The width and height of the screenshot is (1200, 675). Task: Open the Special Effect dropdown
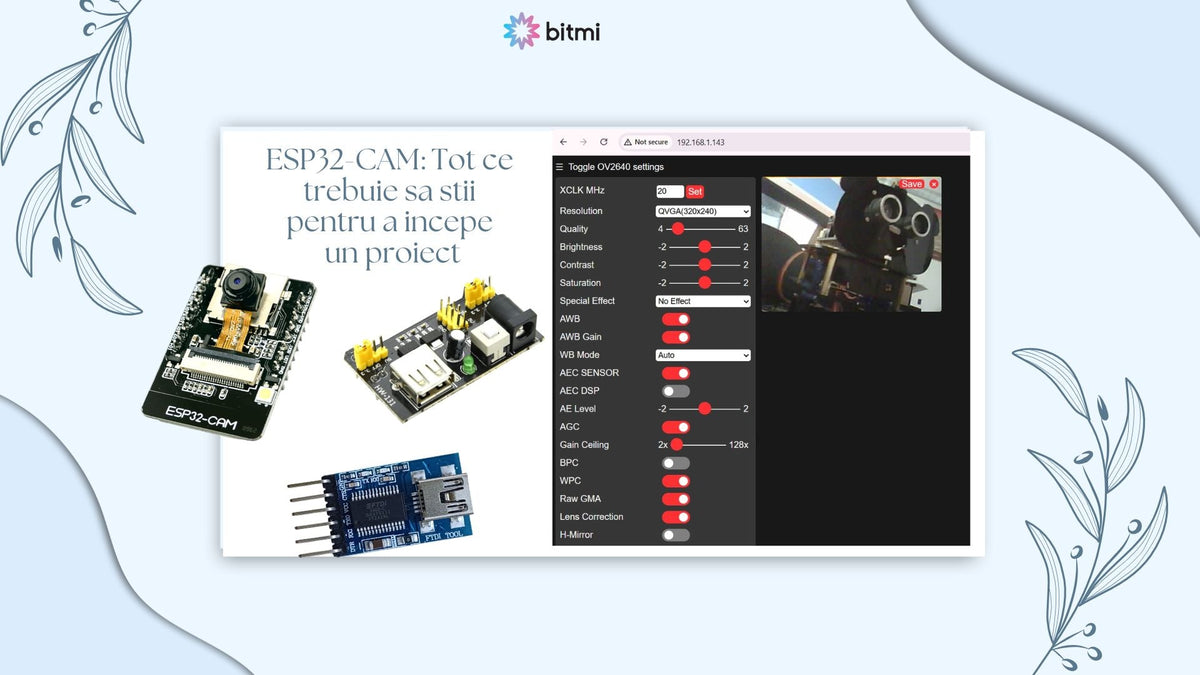(x=703, y=301)
